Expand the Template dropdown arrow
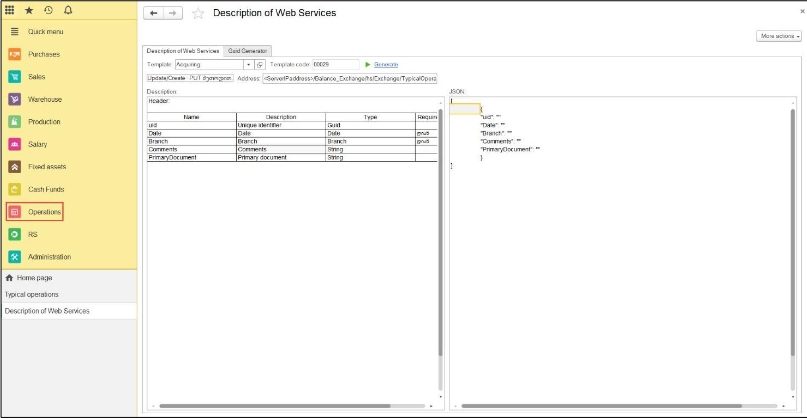 click(248, 64)
